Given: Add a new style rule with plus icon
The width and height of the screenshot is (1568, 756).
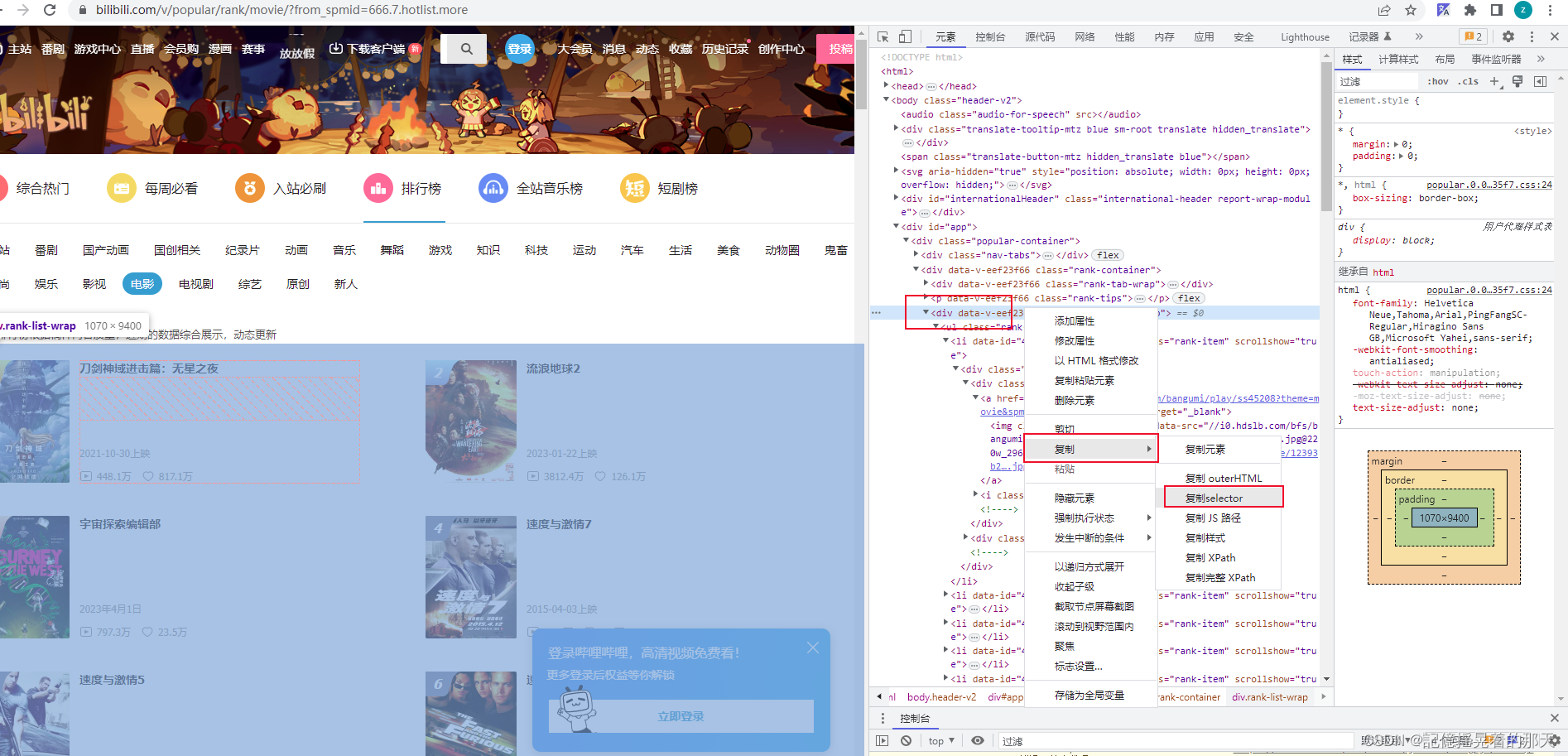Looking at the screenshot, I should pyautogui.click(x=1494, y=81).
